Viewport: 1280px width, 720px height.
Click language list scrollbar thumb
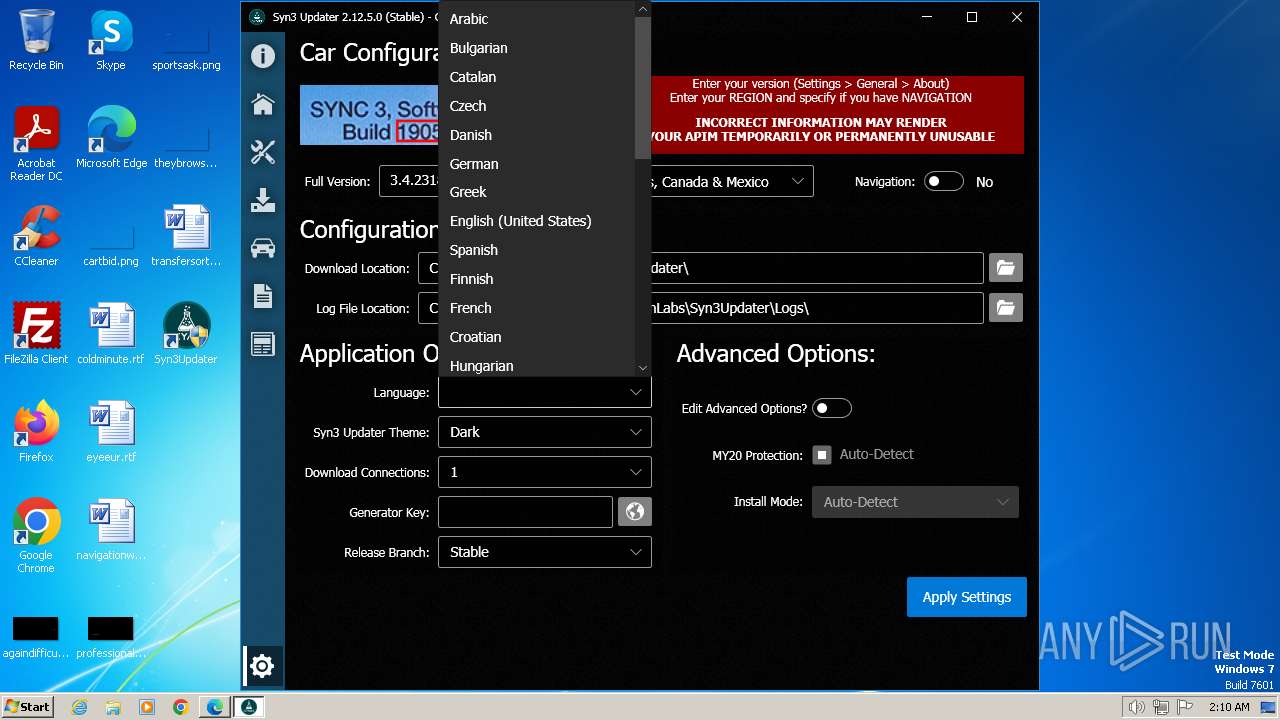click(643, 88)
